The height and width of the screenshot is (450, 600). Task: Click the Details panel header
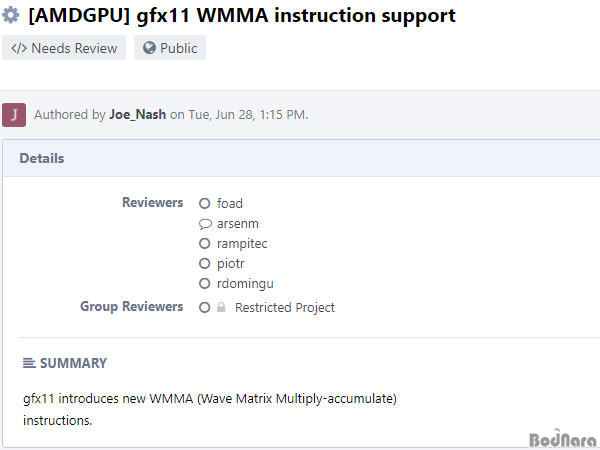302,158
